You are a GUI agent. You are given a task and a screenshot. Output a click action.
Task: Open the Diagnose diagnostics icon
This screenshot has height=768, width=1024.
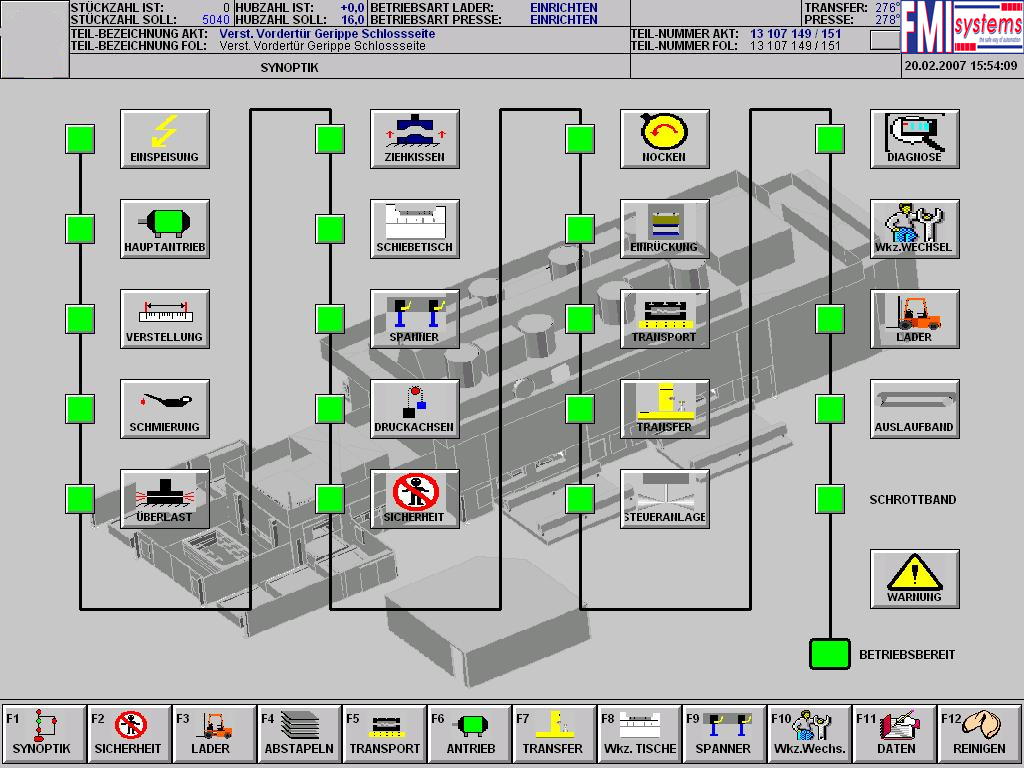point(915,139)
